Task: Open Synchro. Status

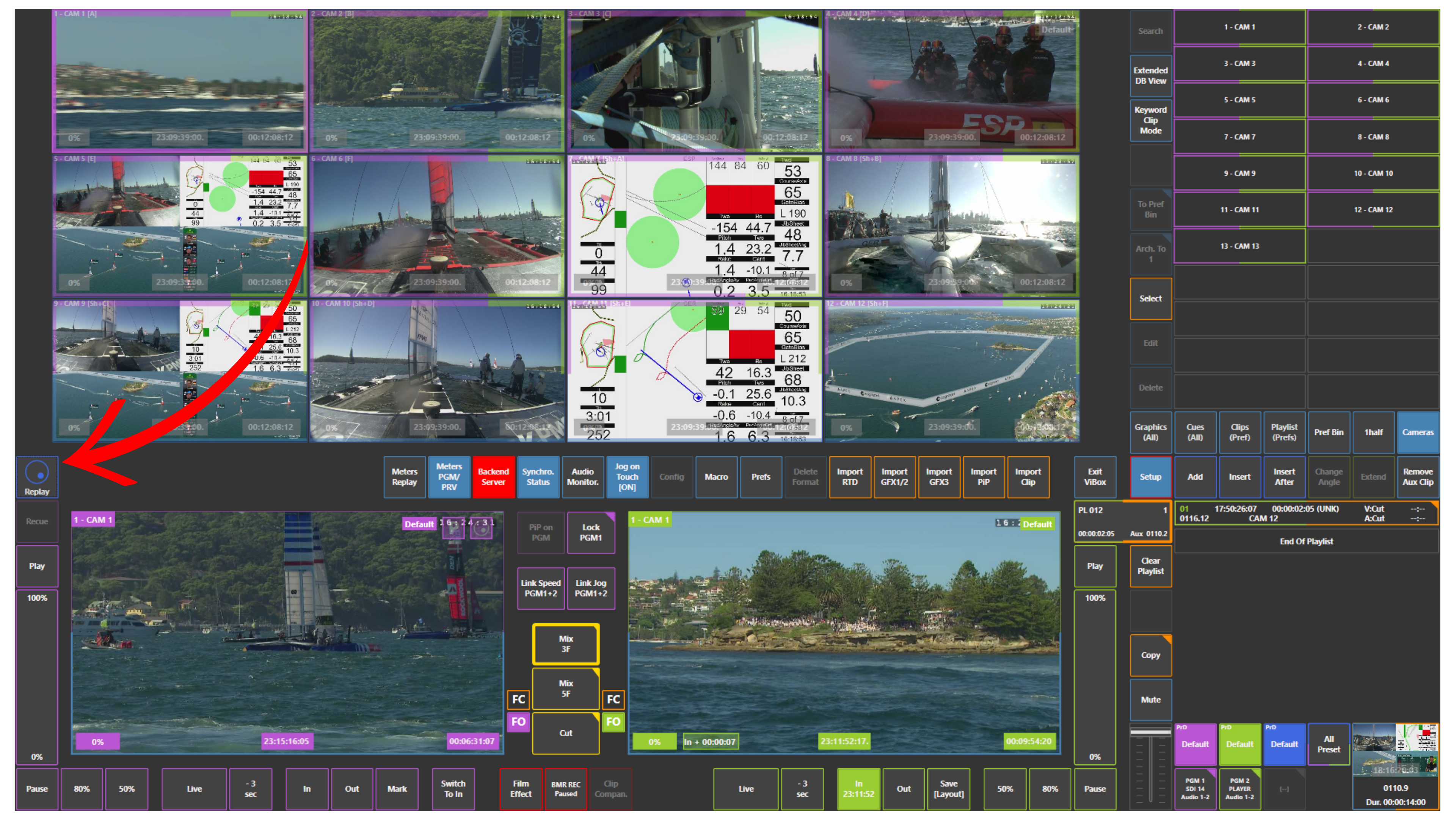Action: click(538, 477)
